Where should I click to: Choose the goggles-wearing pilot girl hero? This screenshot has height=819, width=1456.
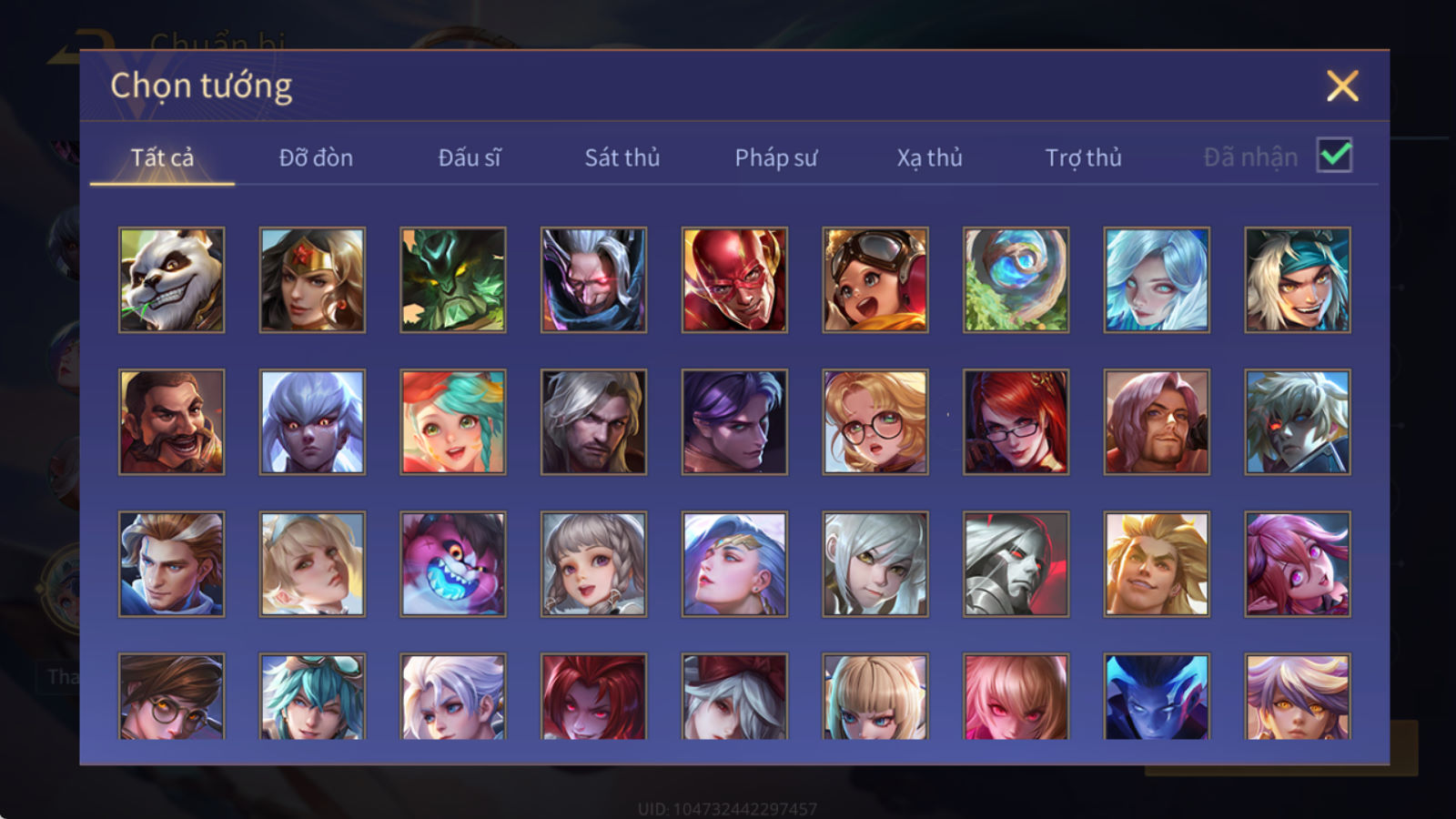click(x=875, y=279)
